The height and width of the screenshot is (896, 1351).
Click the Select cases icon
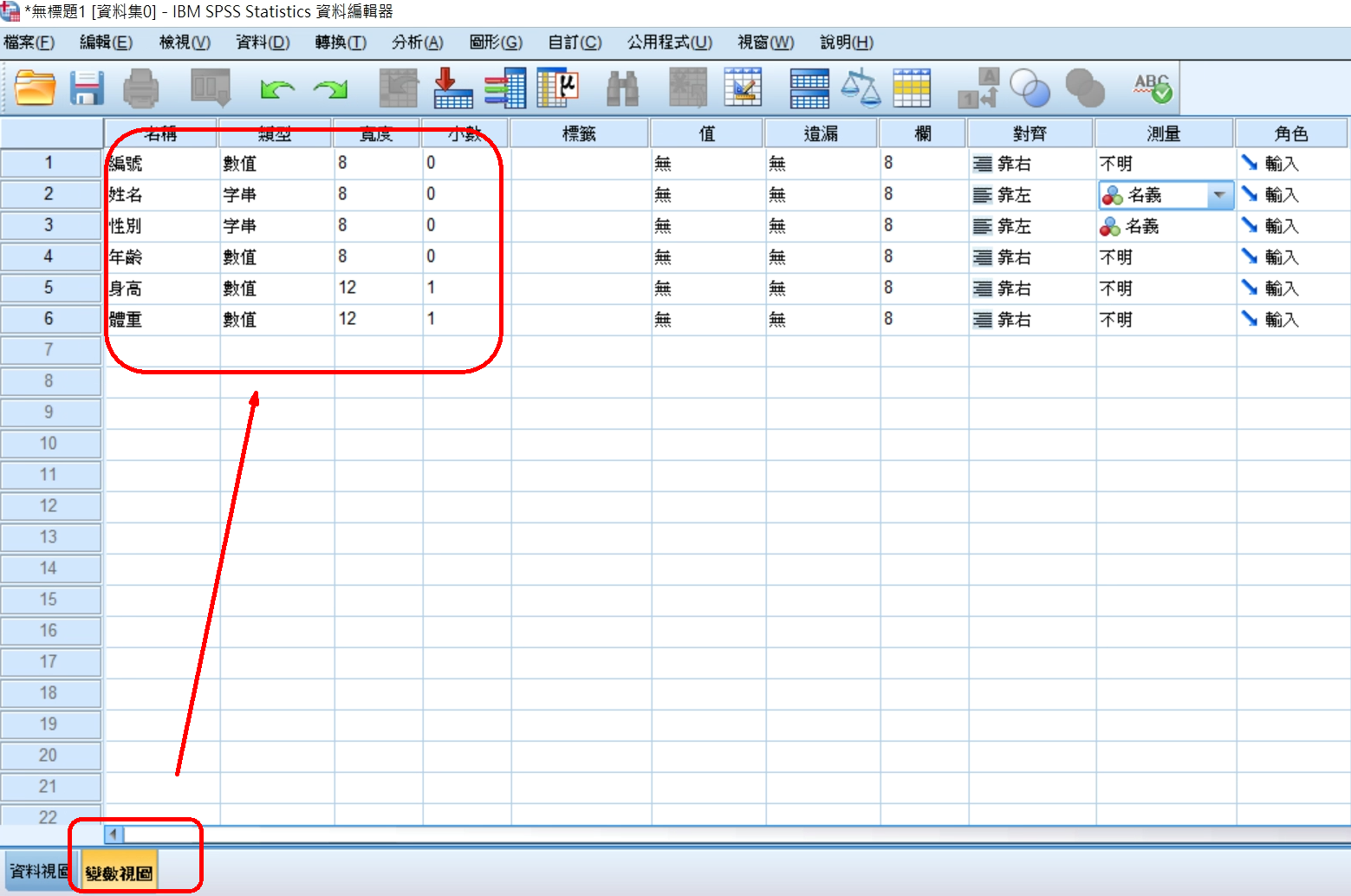coord(912,88)
